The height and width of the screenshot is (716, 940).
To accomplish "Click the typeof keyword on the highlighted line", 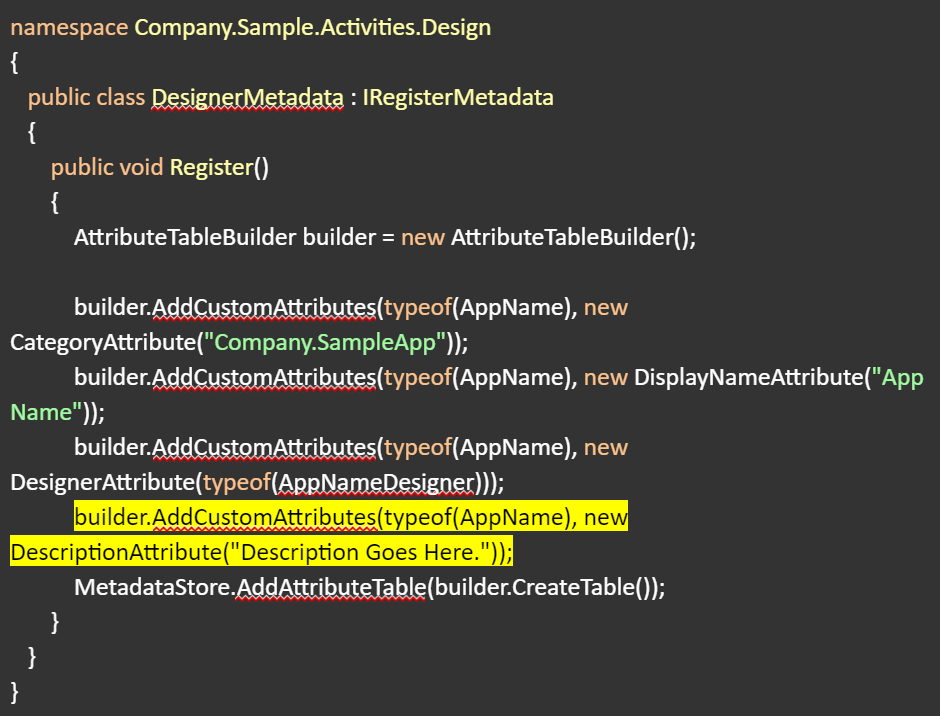I will [x=420, y=516].
